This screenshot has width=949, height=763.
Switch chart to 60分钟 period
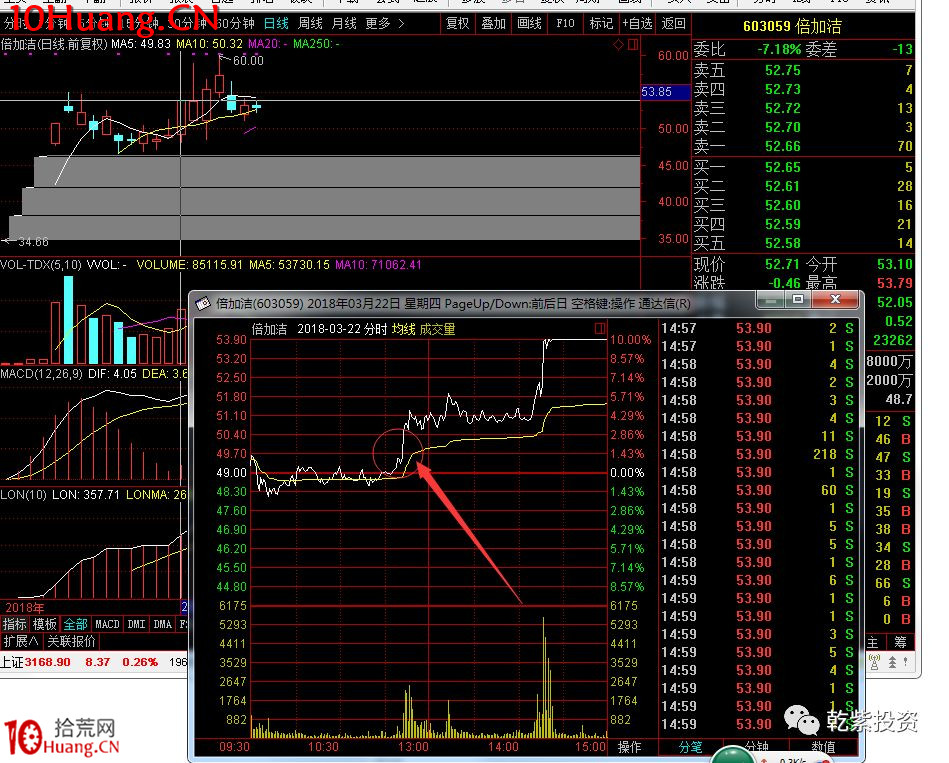[235, 24]
